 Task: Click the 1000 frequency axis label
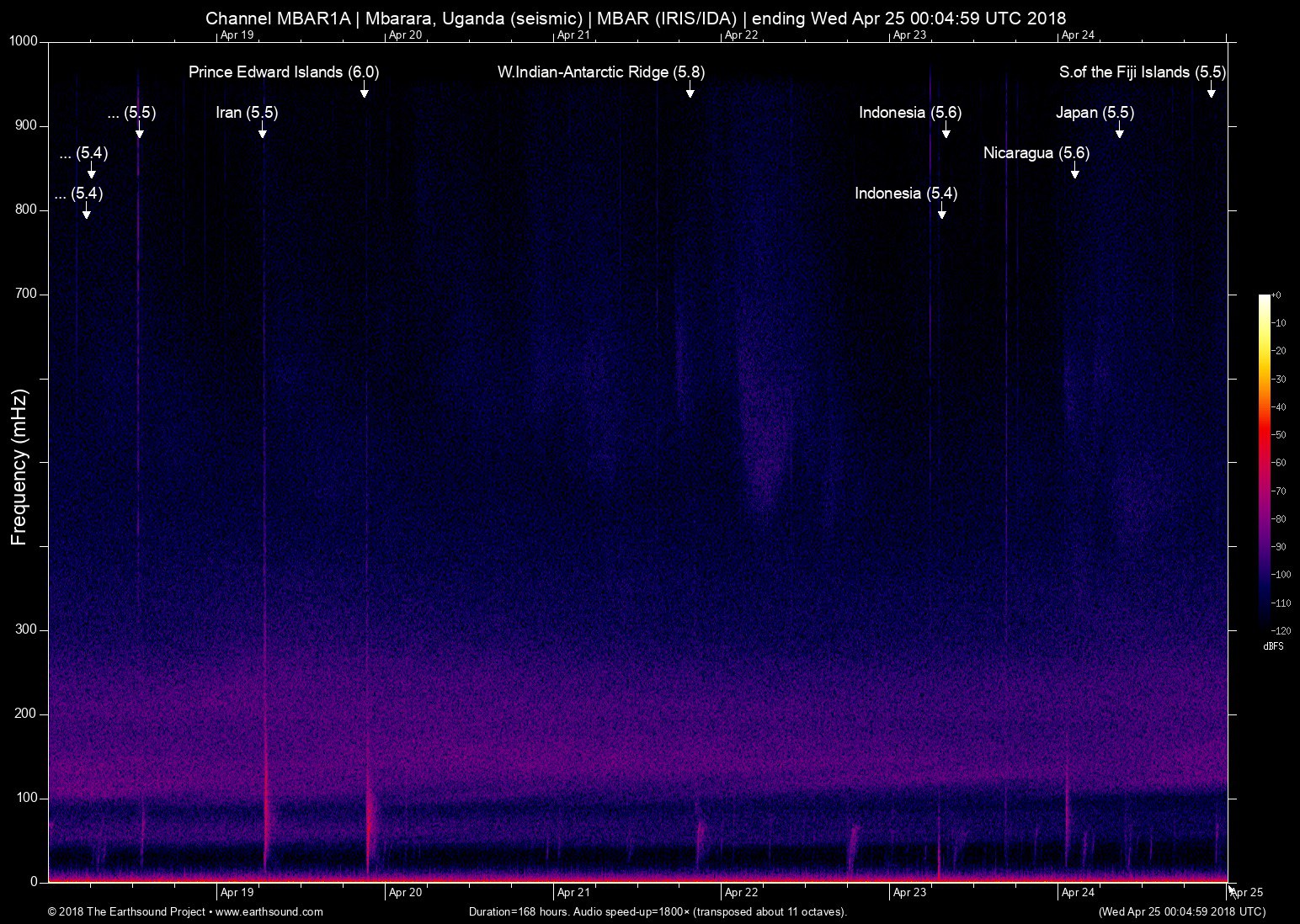[x=23, y=41]
